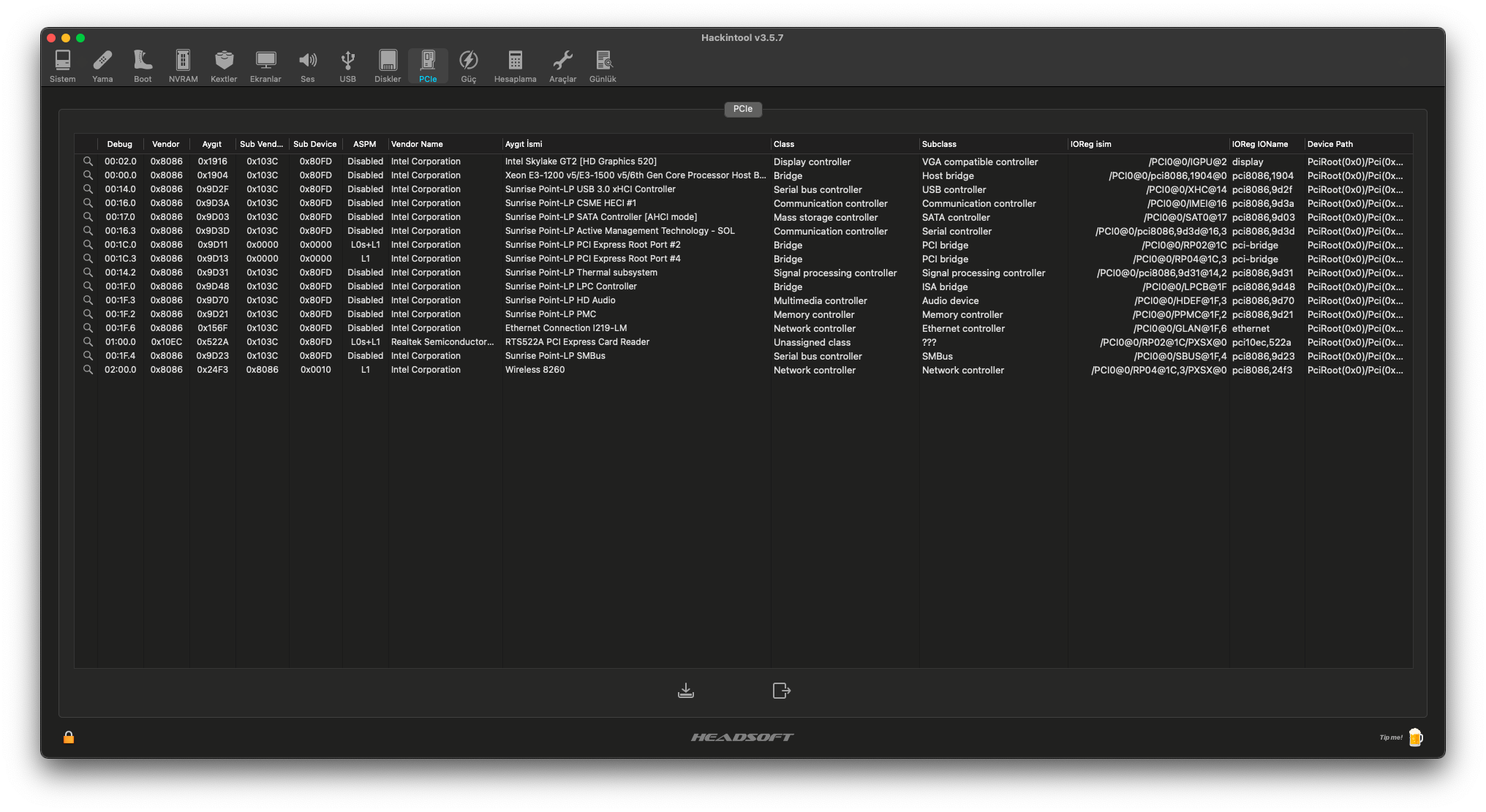Viewport: 1486px width, 812px height.
Task: Open the NVRAM panel
Action: 182,66
